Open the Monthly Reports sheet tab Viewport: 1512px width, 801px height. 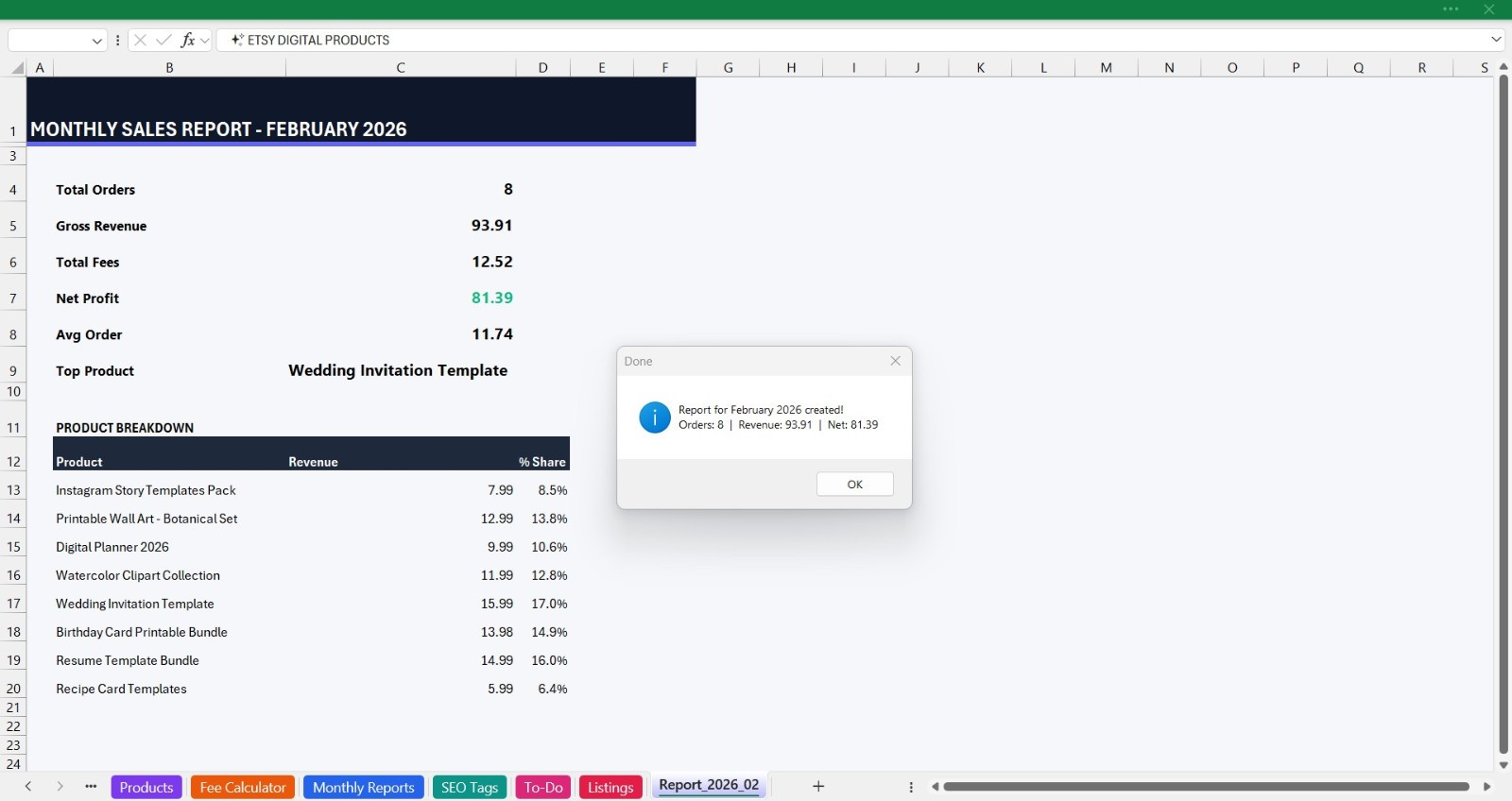tap(364, 787)
